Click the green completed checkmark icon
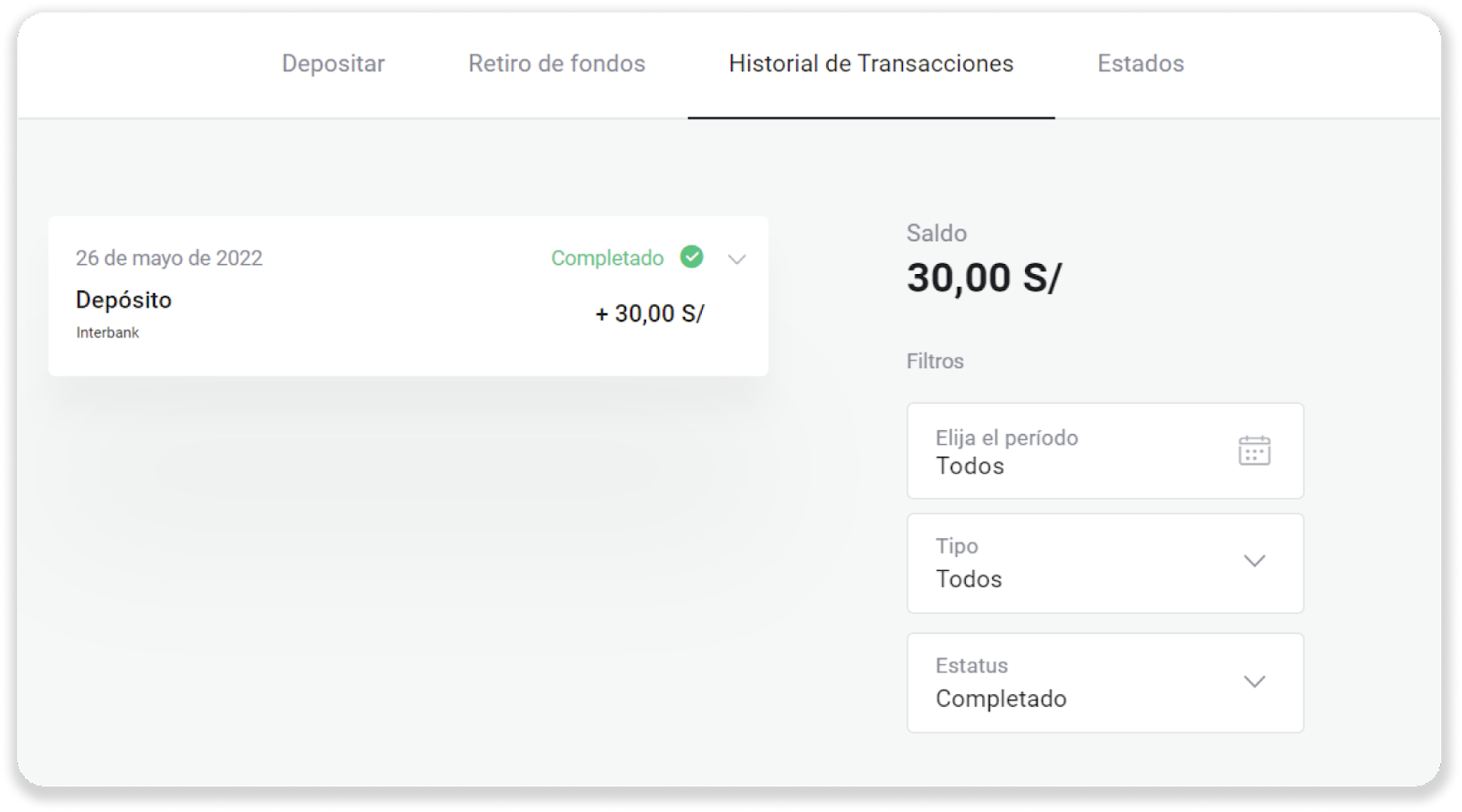Viewport: 1462px width, 812px height. [692, 258]
